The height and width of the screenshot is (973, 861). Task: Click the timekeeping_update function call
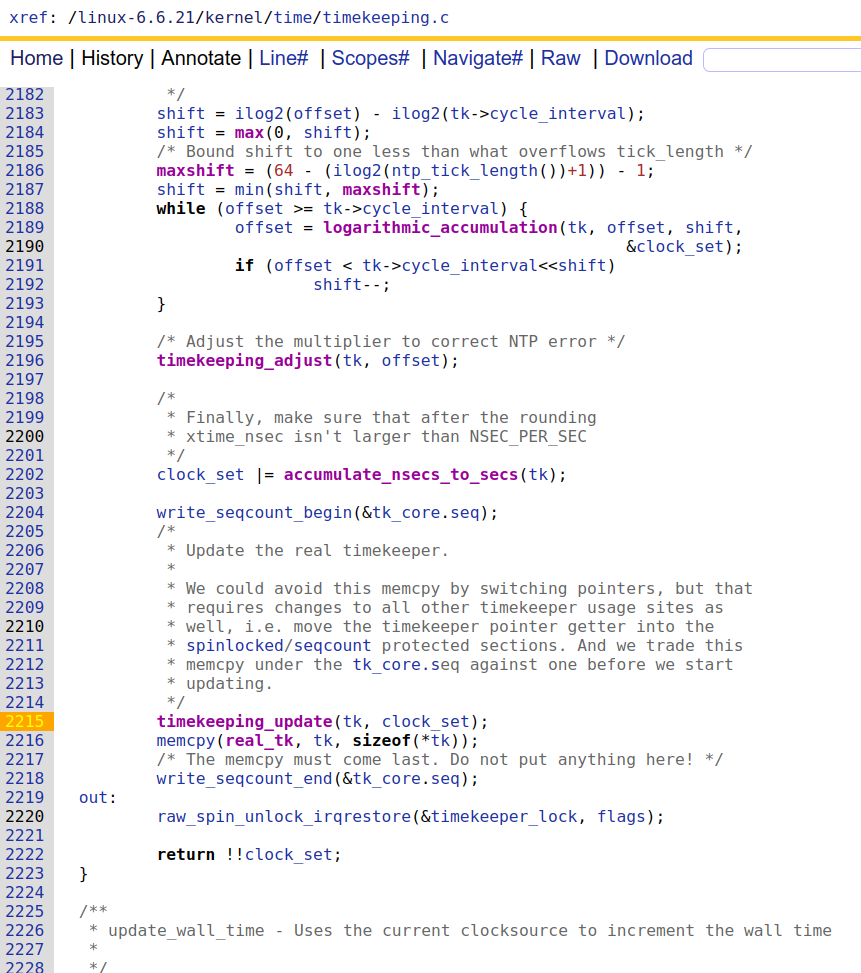[x=244, y=721]
